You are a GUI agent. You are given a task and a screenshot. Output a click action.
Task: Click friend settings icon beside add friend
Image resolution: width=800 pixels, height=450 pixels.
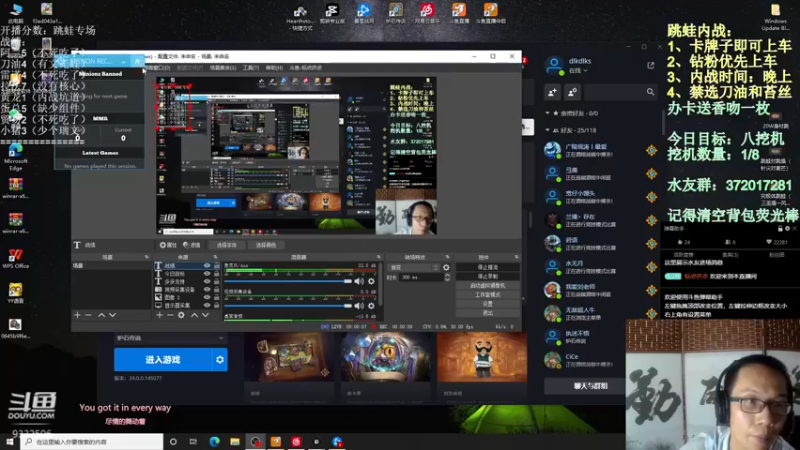572,92
